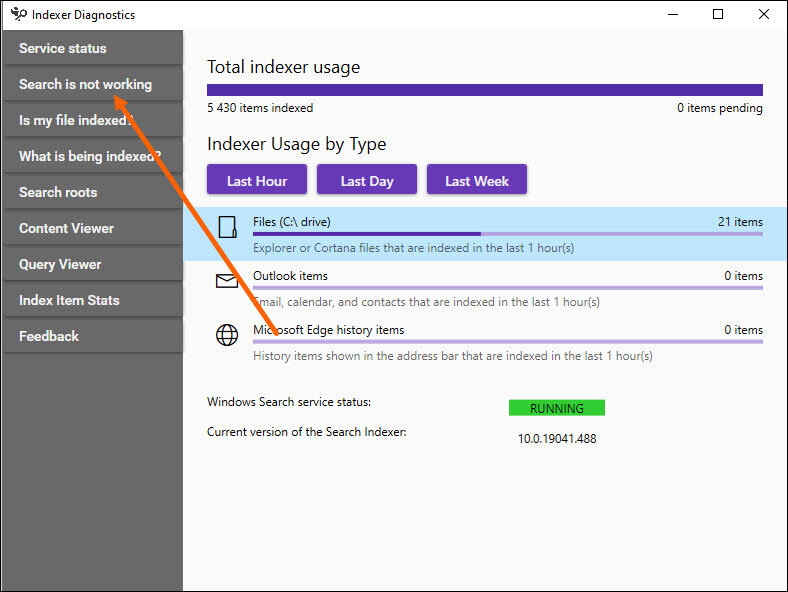The height and width of the screenshot is (592, 788).
Task: Select Microsoft Edge history items label
Action: tap(329, 330)
